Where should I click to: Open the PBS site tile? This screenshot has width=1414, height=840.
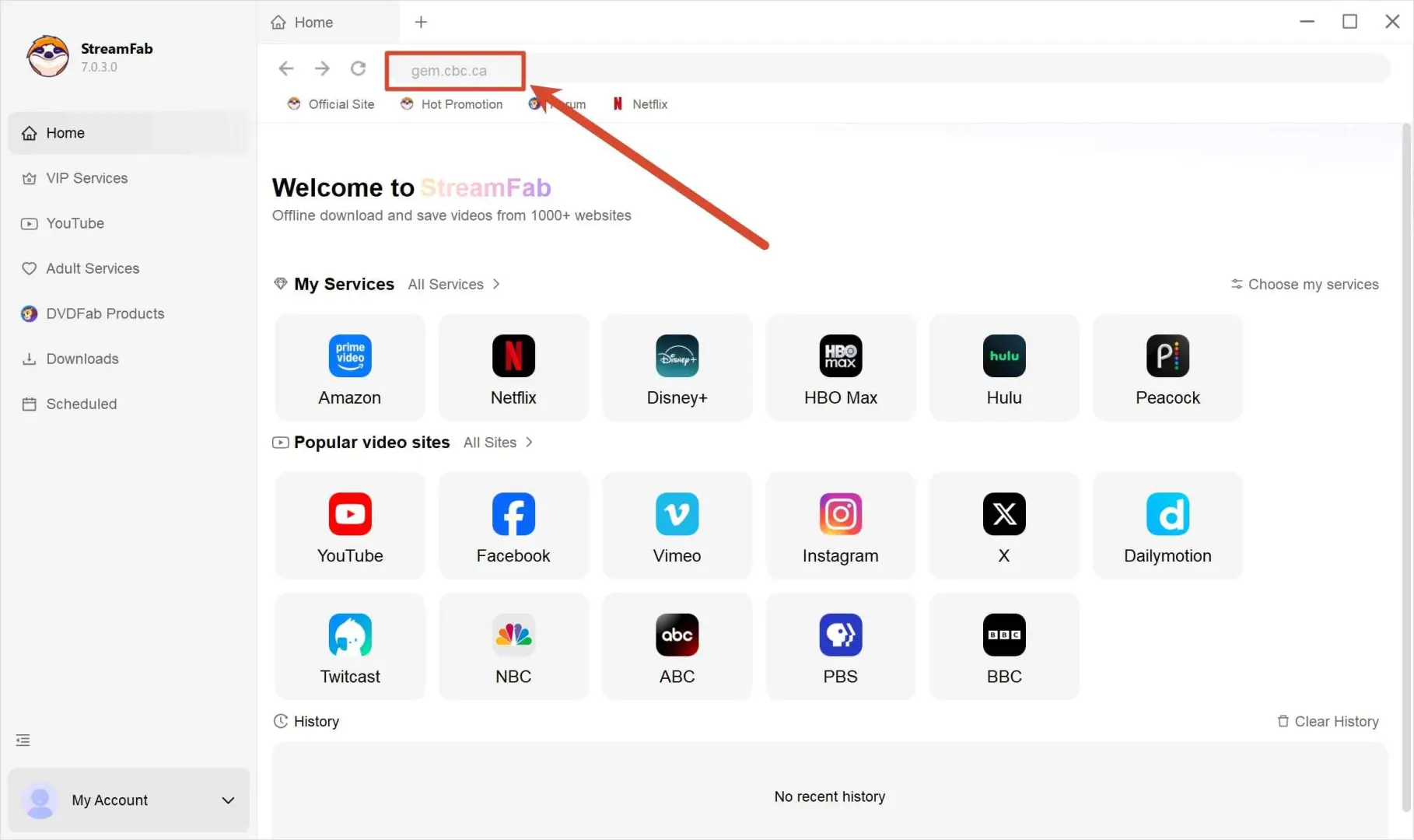pos(840,646)
